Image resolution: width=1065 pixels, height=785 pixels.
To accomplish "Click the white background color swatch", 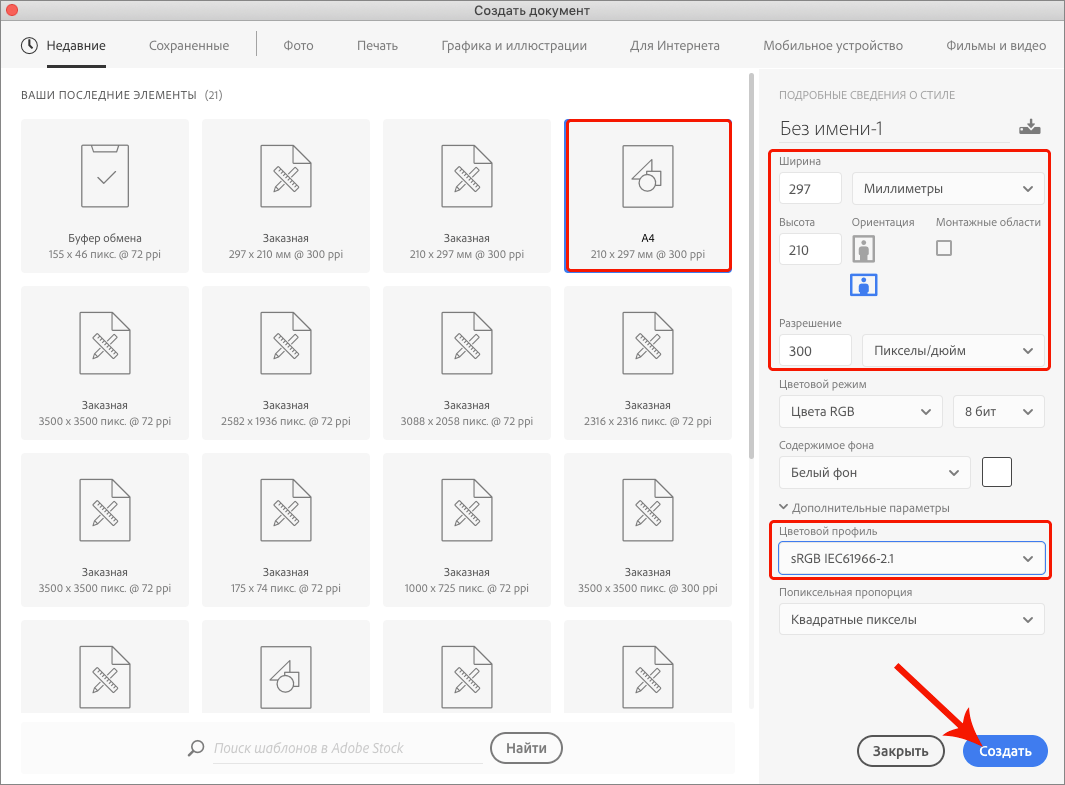I will (997, 472).
